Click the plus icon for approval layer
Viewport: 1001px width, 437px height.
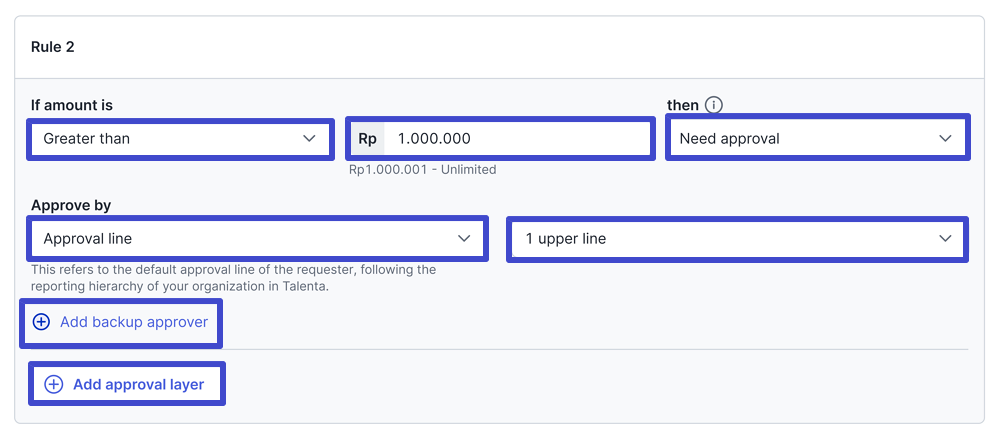click(54, 385)
